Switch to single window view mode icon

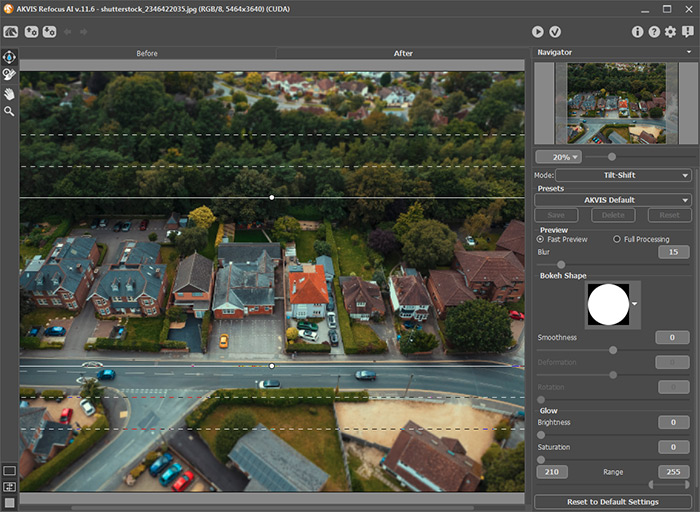pyautogui.click(x=9, y=471)
